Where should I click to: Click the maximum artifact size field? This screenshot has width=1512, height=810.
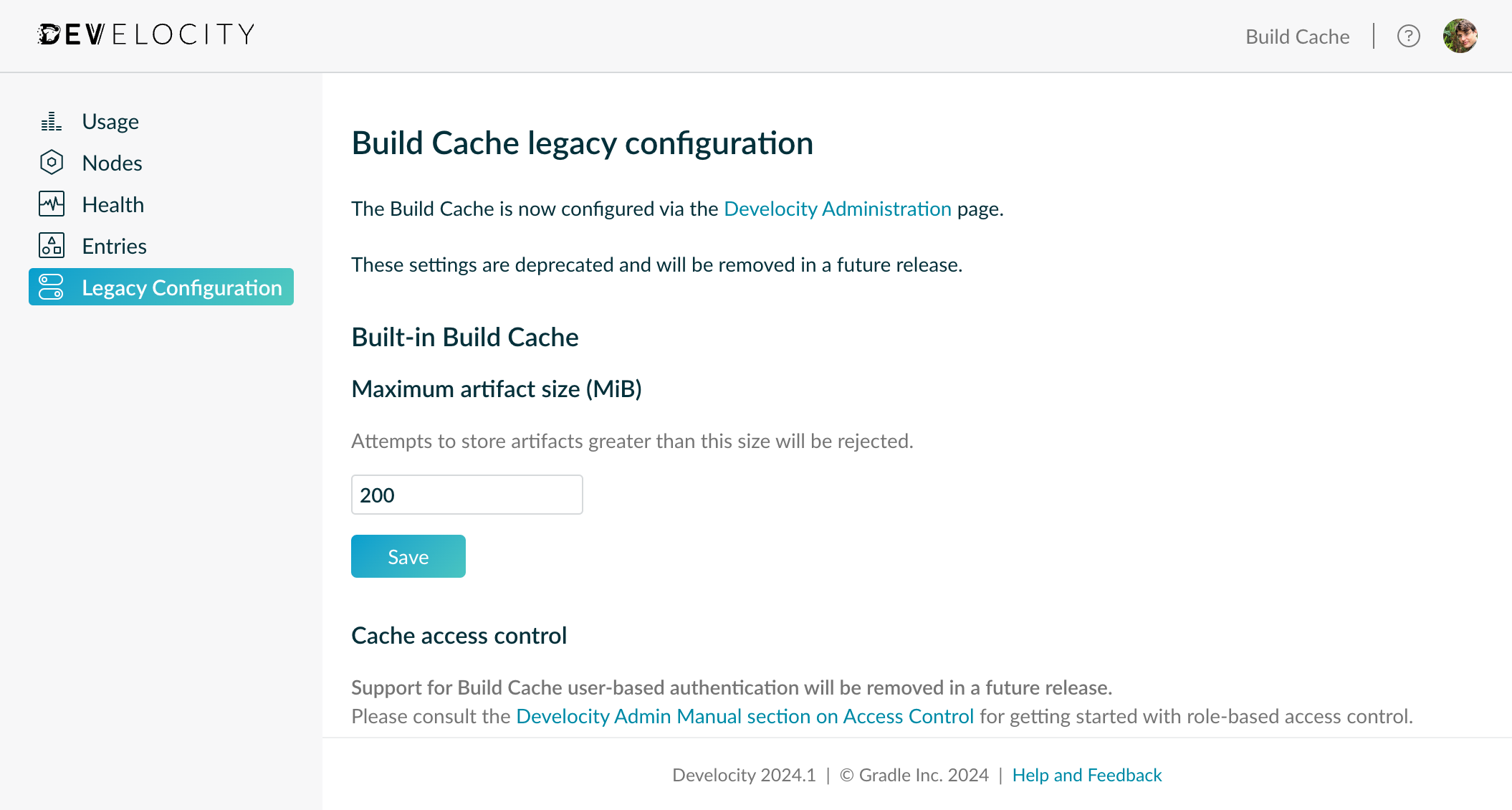click(x=467, y=495)
